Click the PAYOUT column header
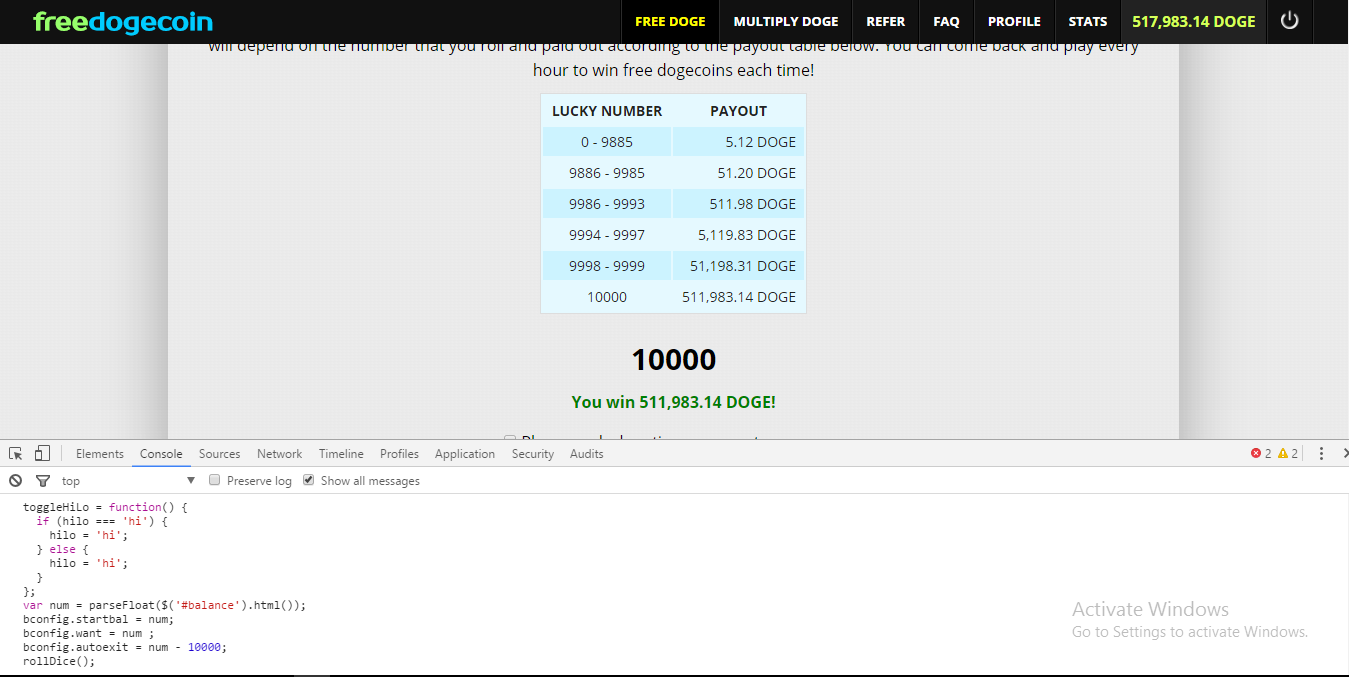 tap(738, 111)
